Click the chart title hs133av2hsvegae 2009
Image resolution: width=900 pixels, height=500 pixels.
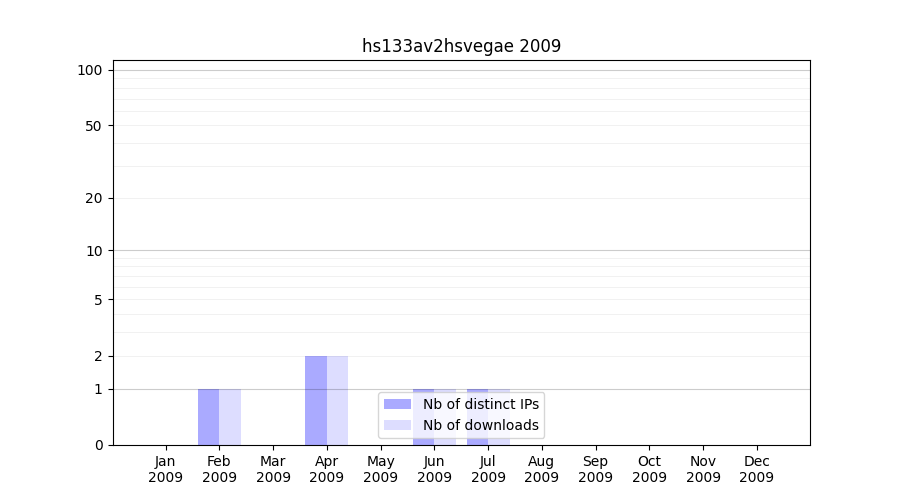[x=461, y=46]
